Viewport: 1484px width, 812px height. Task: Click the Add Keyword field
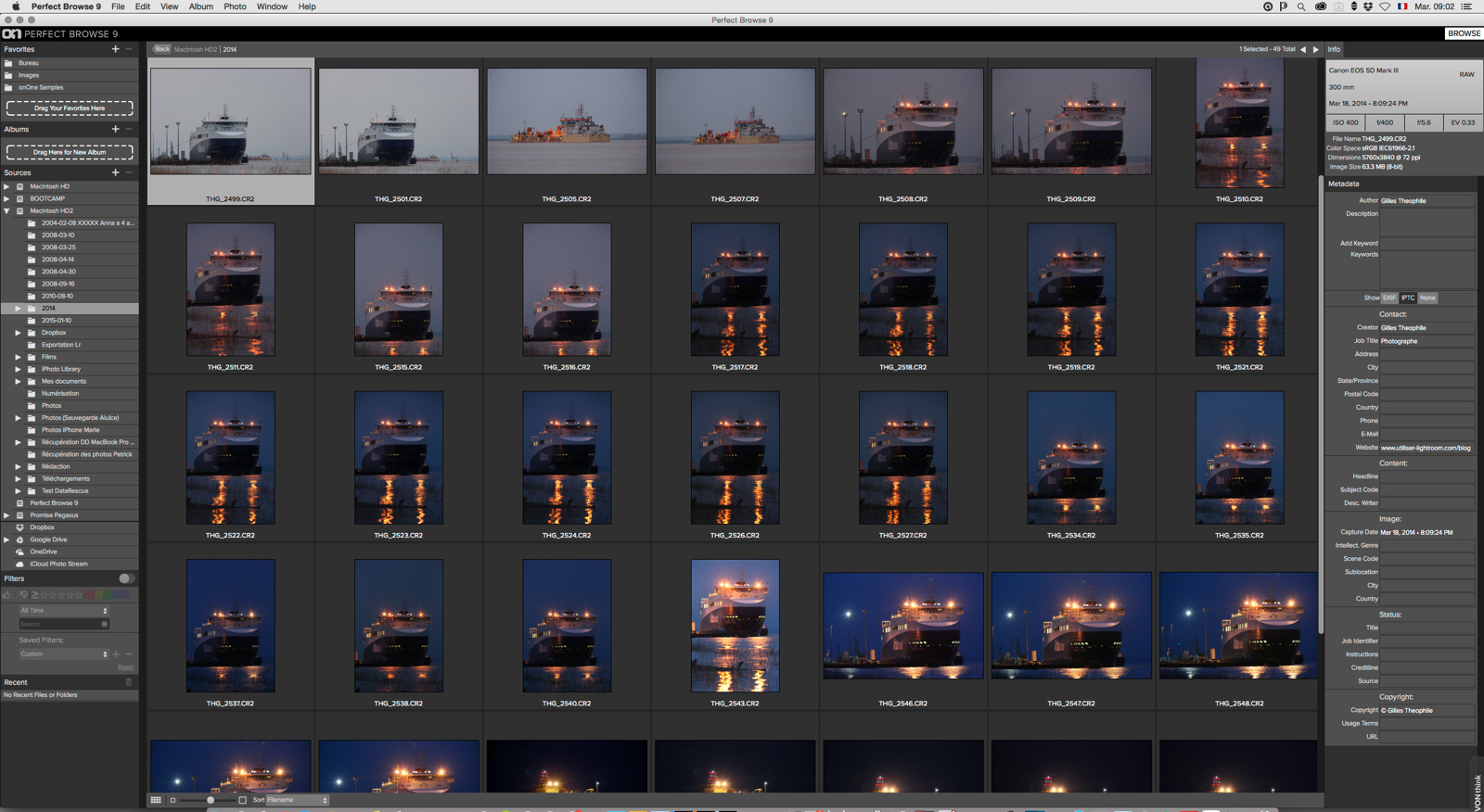coord(1426,243)
